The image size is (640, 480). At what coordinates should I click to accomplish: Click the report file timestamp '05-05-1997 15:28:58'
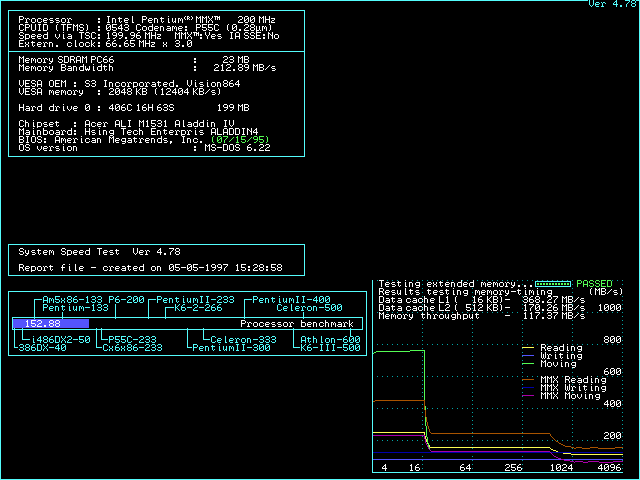[225, 268]
